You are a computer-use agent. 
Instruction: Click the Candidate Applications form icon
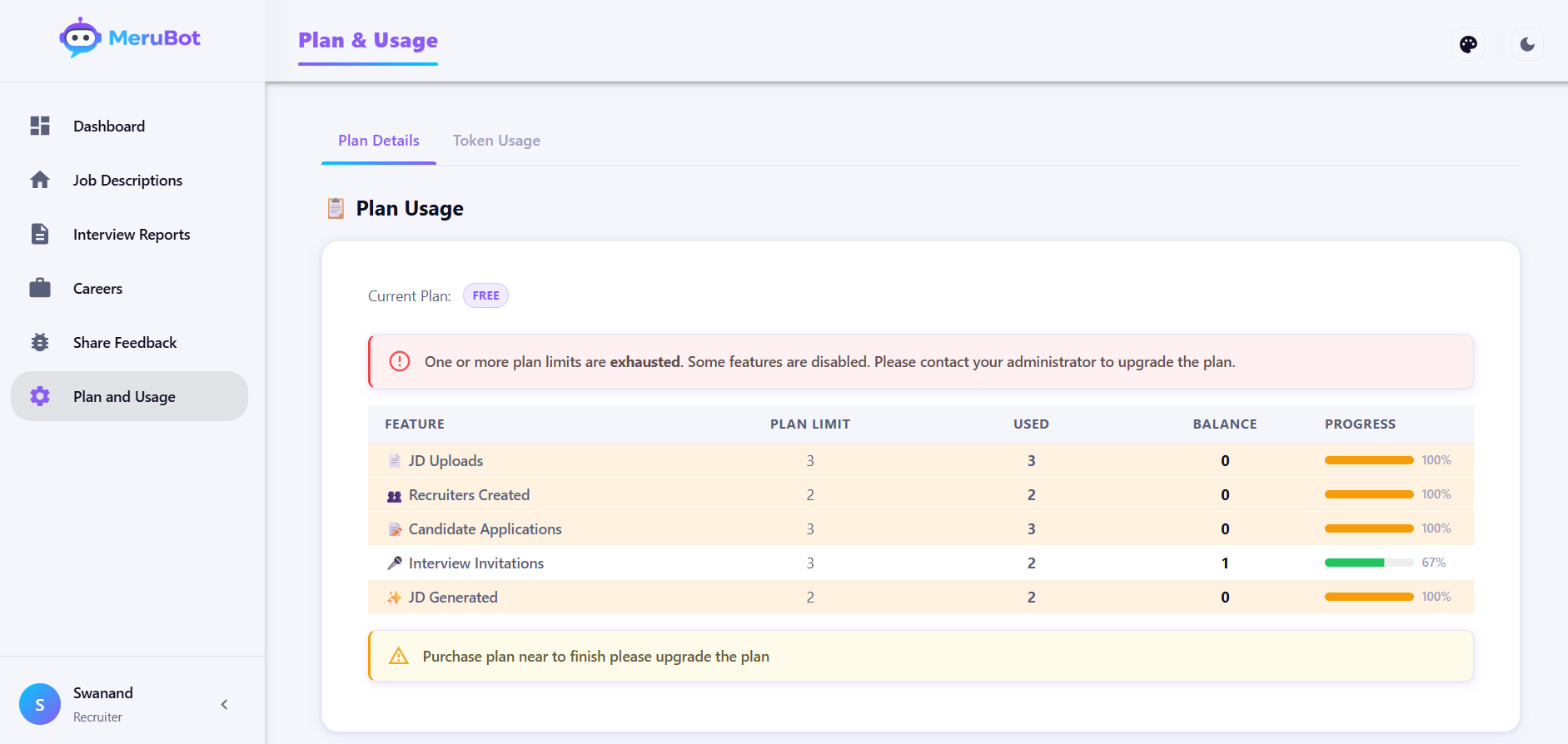click(x=395, y=529)
